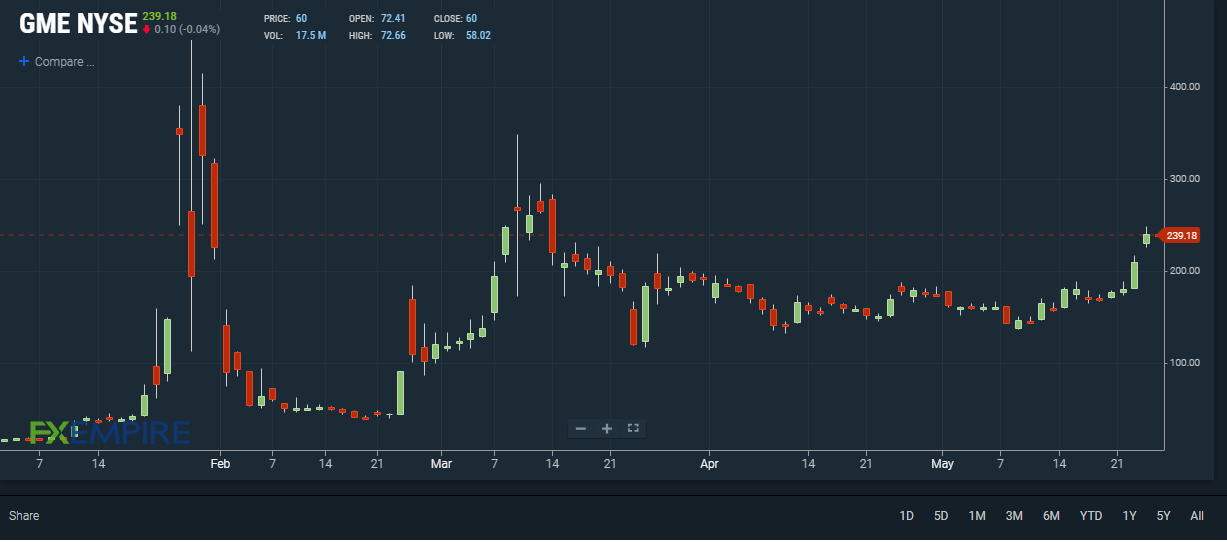Click the 200.00 price axis label
This screenshot has height=542, width=1227.
coord(1185,271)
